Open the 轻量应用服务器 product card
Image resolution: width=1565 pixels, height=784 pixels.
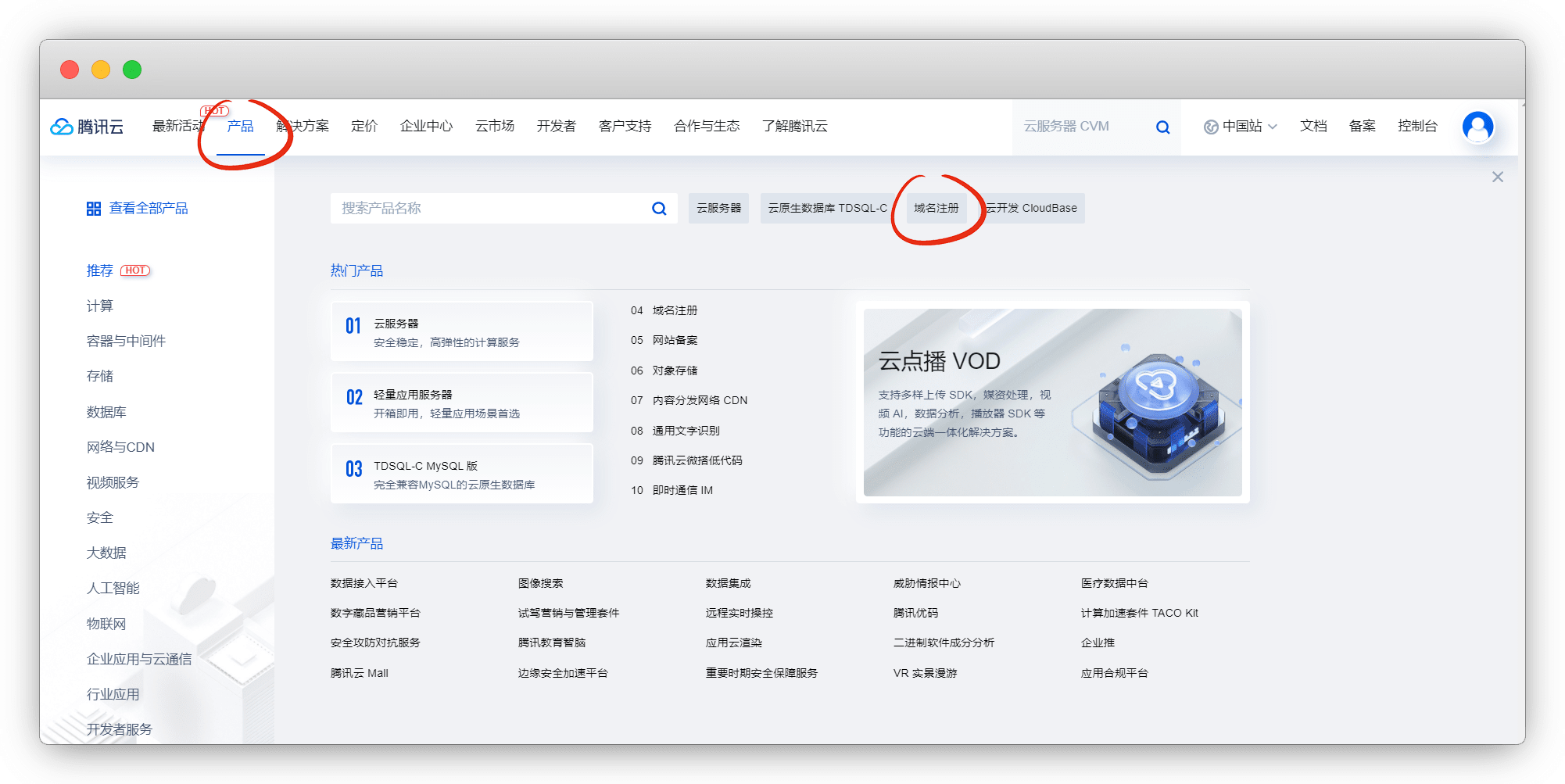pyautogui.click(x=461, y=403)
